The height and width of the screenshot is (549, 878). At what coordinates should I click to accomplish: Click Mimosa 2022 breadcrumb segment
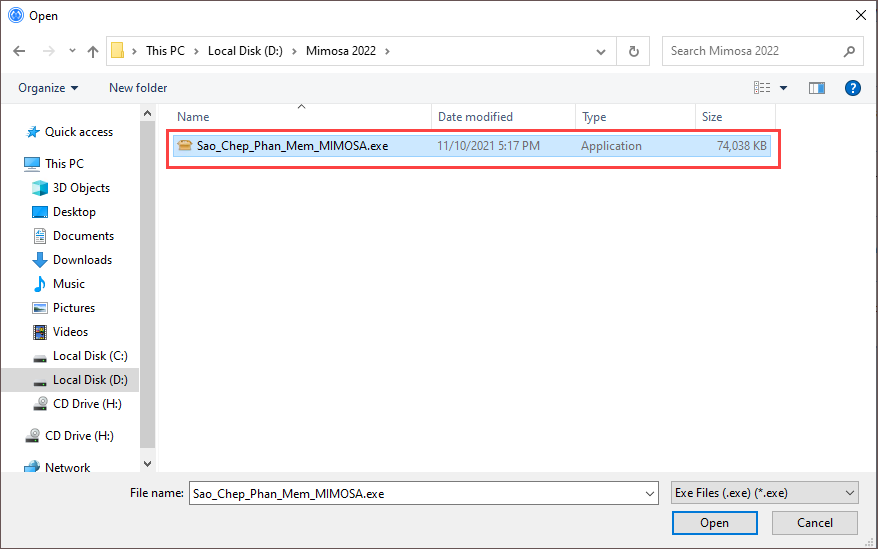340,51
